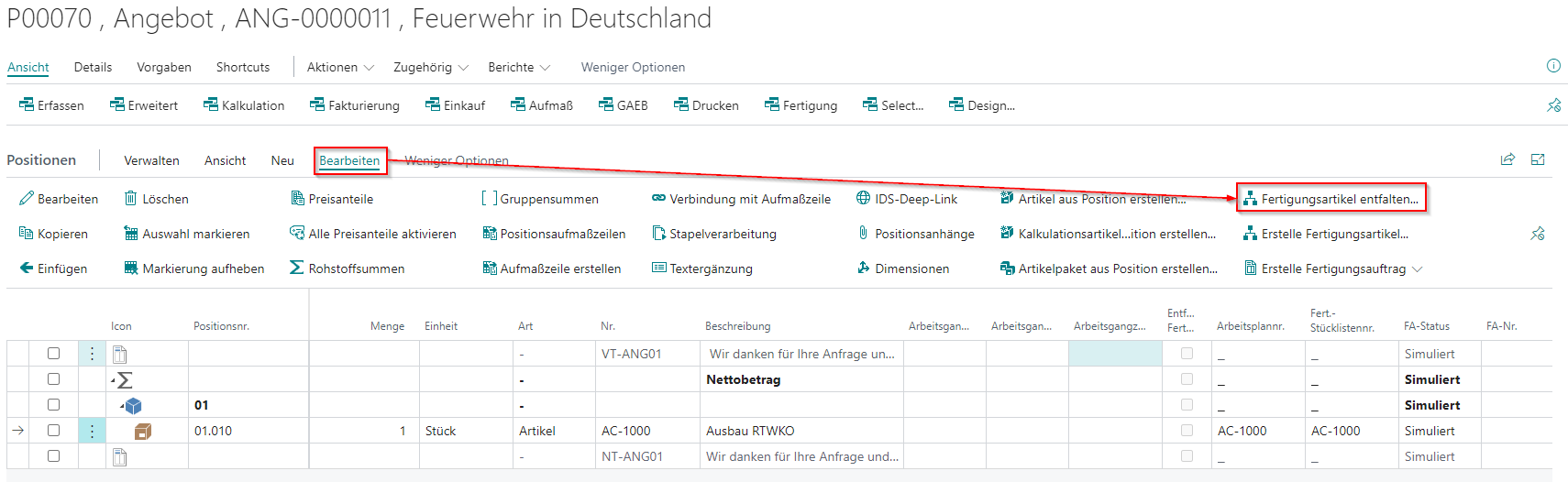Viewport: 1568px width, 482px height.
Task: Click the share icon in Positionen header
Action: coord(1507,159)
